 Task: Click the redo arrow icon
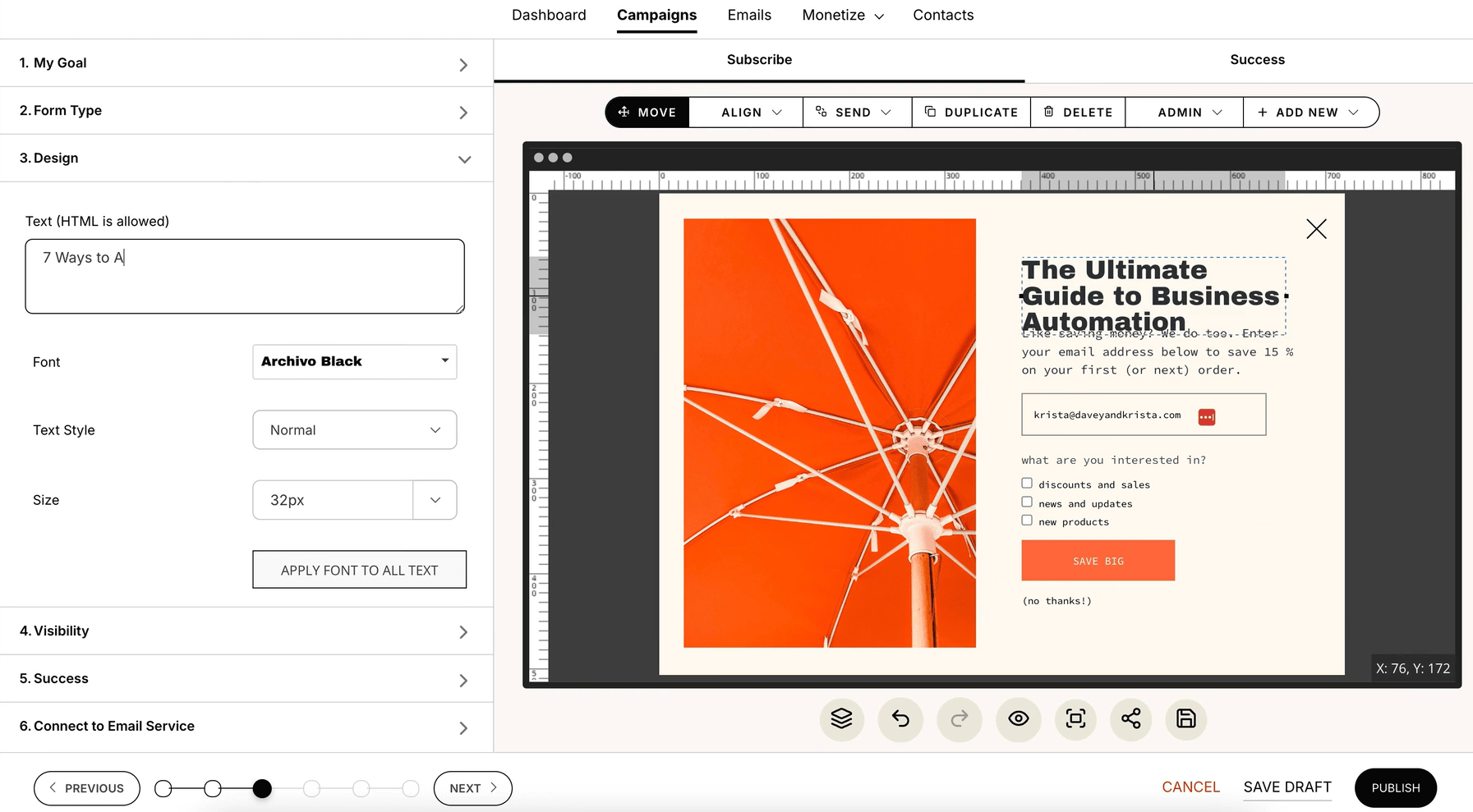[959, 719]
